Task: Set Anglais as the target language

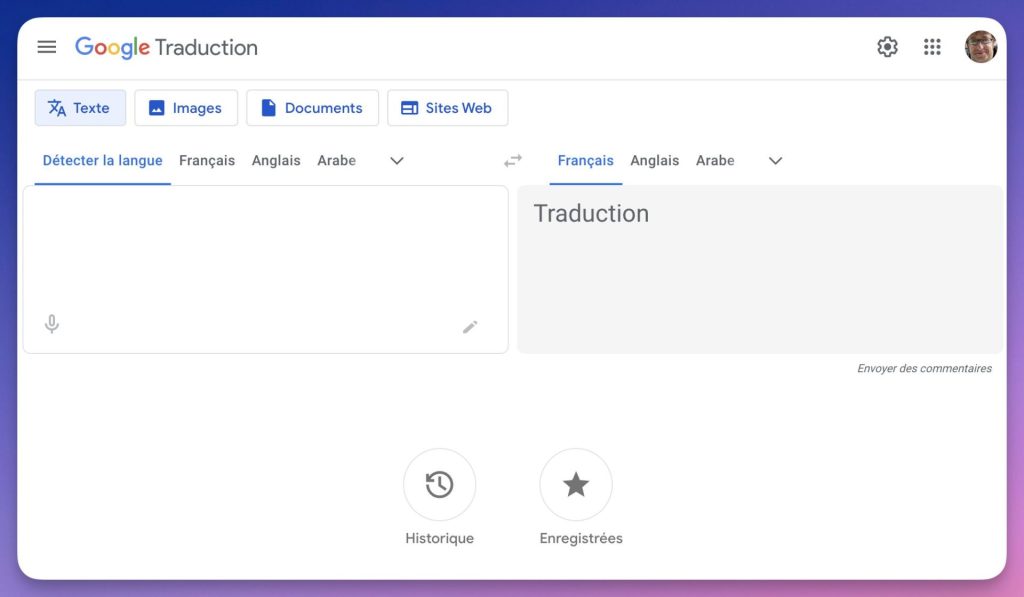Action: (654, 160)
